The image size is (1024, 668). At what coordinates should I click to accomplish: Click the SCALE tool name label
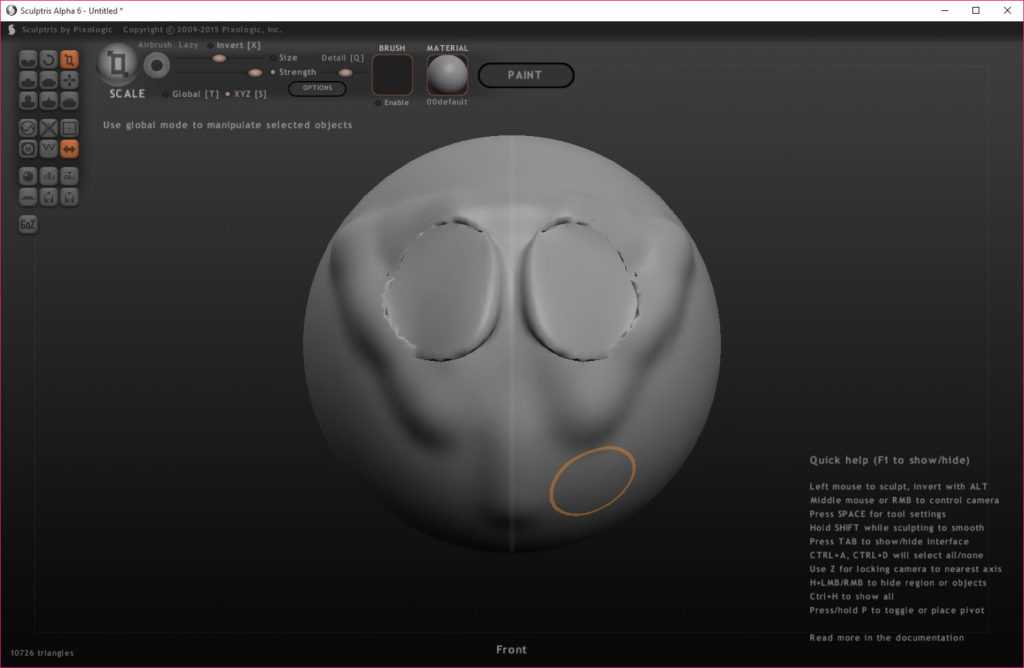tap(127, 94)
